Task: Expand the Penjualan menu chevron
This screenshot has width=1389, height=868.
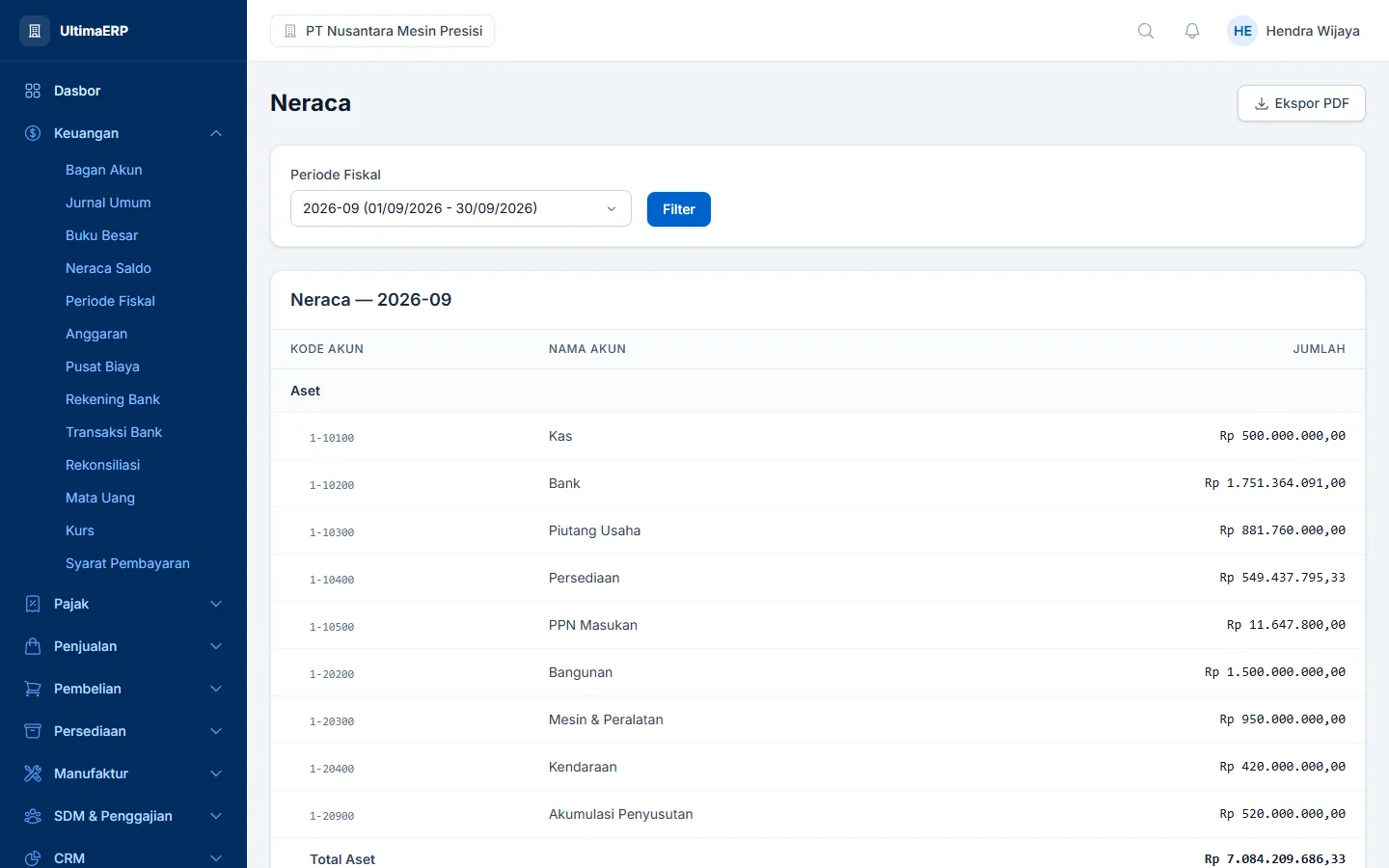Action: coord(216,646)
